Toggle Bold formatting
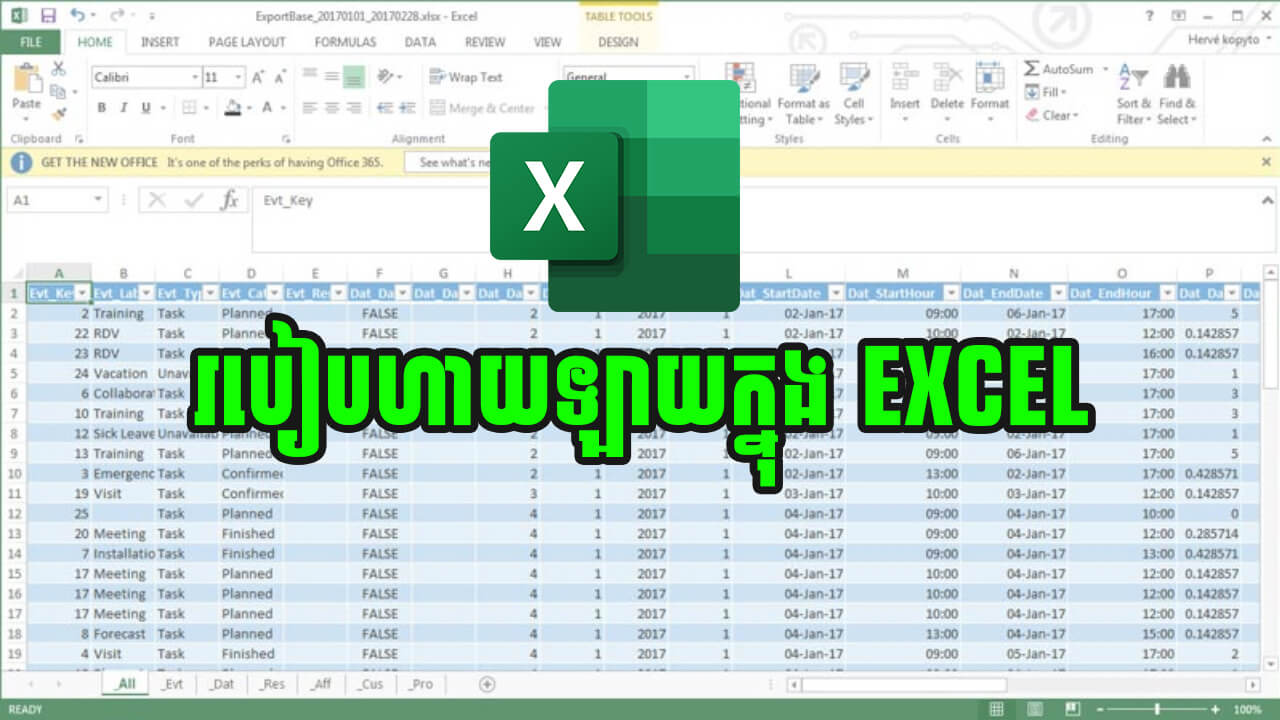Screen dimensions: 1280x720 coord(101,108)
